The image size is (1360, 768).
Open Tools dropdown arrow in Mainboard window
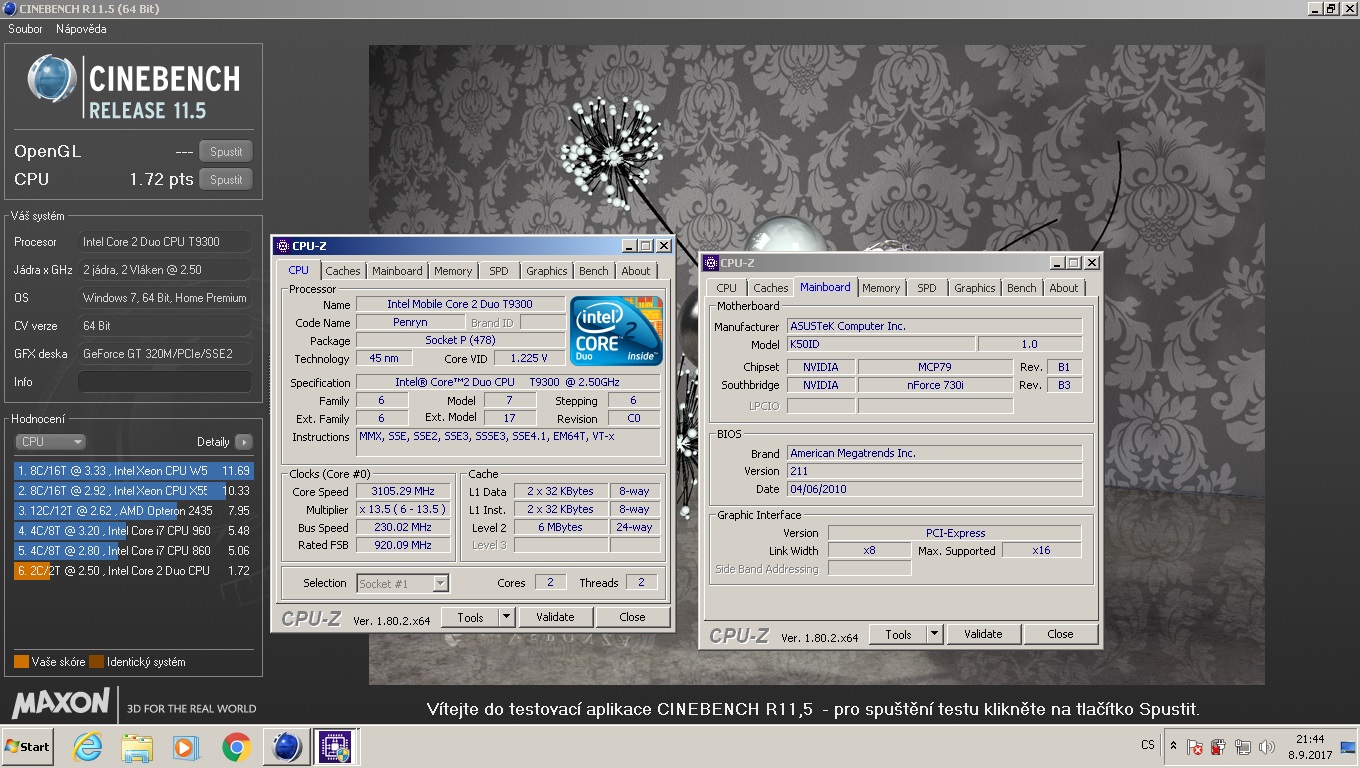934,635
